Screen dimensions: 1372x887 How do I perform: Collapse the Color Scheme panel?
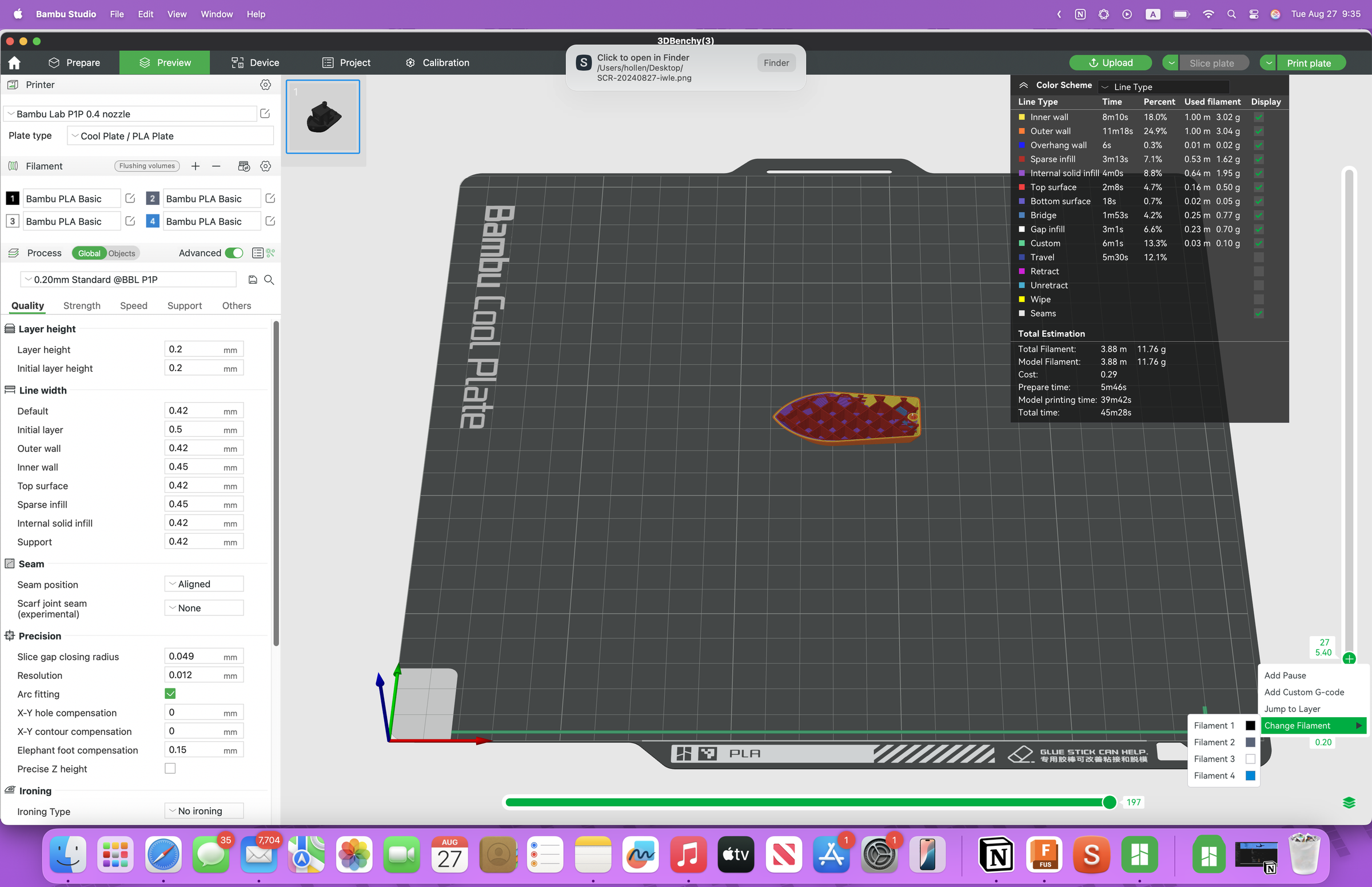click(1024, 85)
